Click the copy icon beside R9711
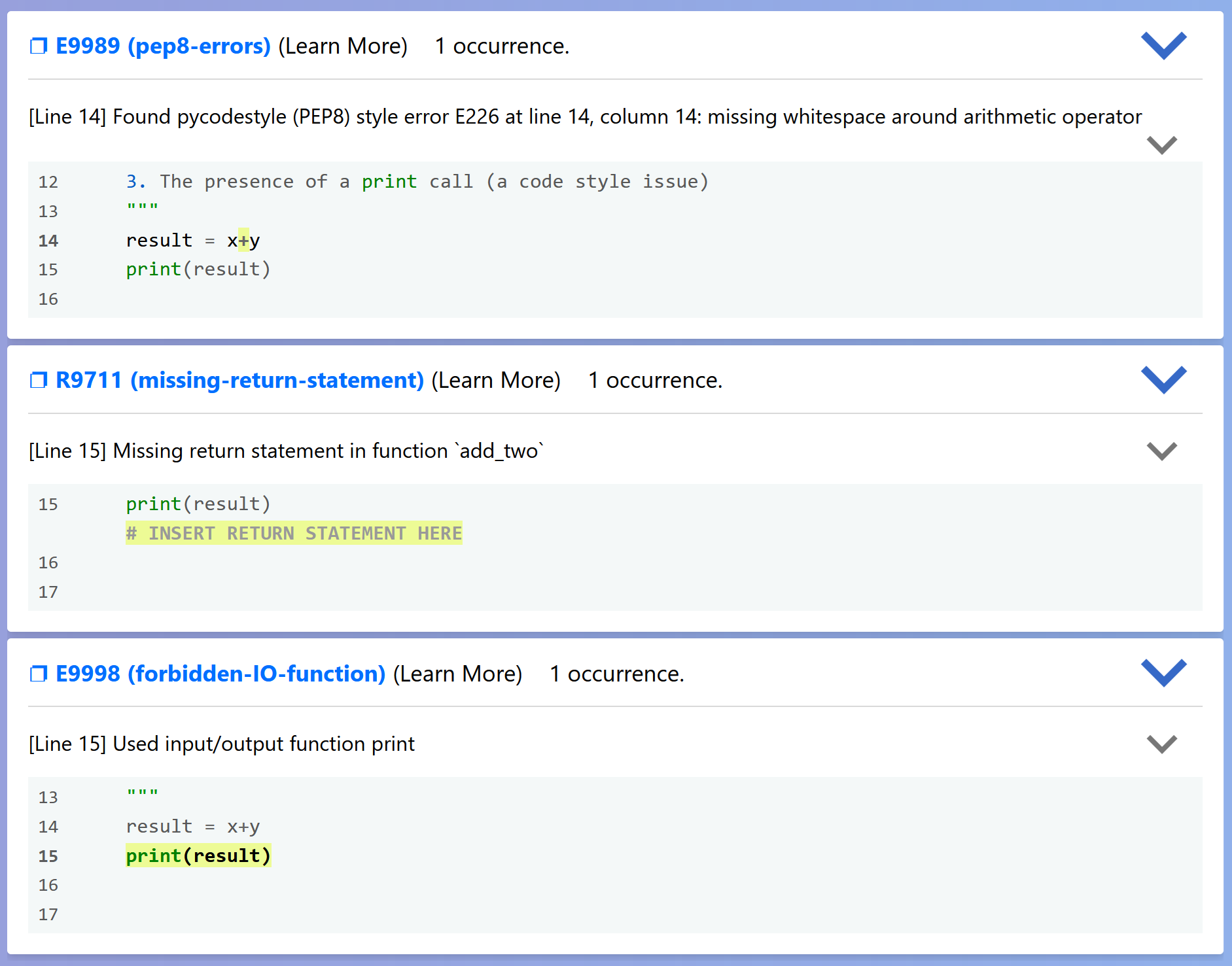 (x=39, y=380)
